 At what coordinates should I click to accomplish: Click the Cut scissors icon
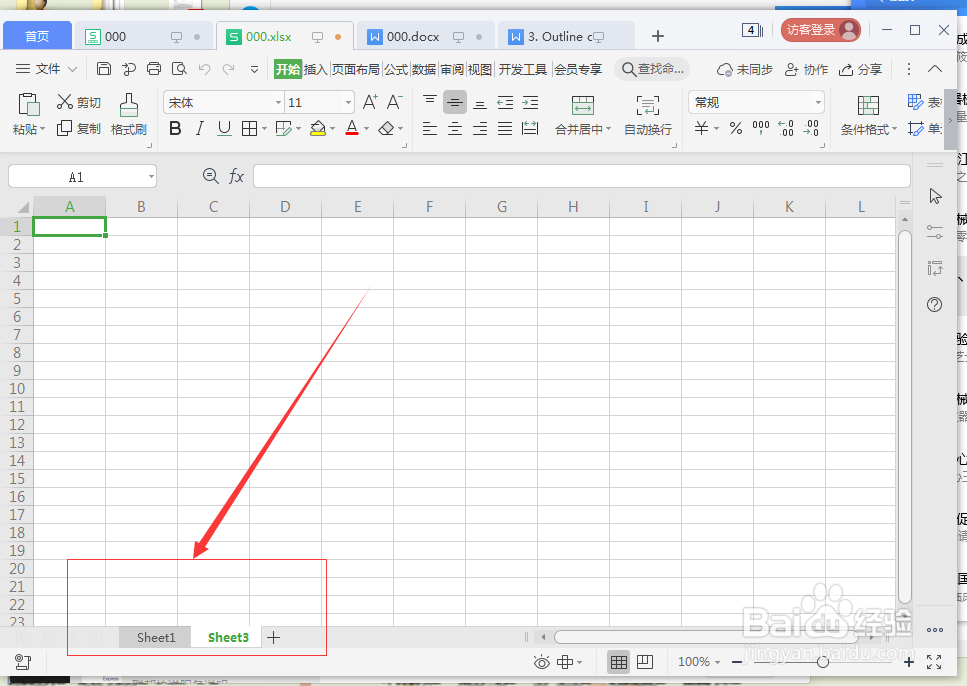click(x=65, y=102)
